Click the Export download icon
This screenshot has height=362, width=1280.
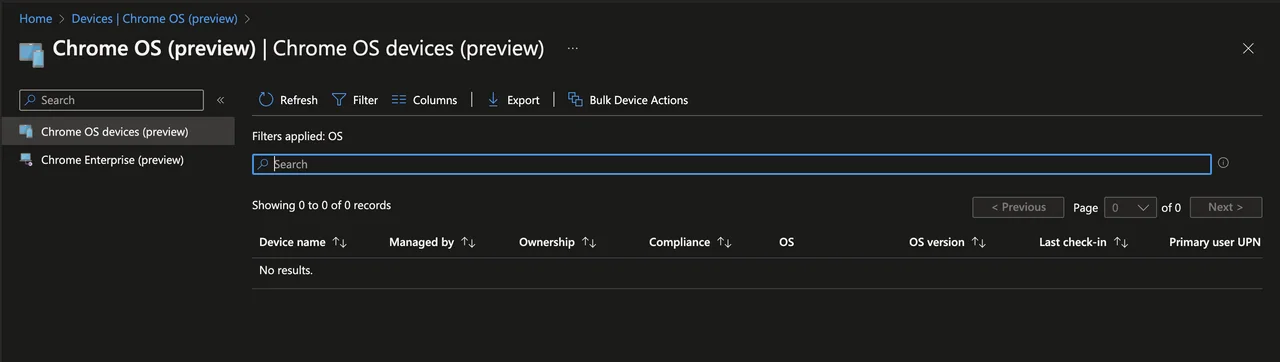click(493, 100)
